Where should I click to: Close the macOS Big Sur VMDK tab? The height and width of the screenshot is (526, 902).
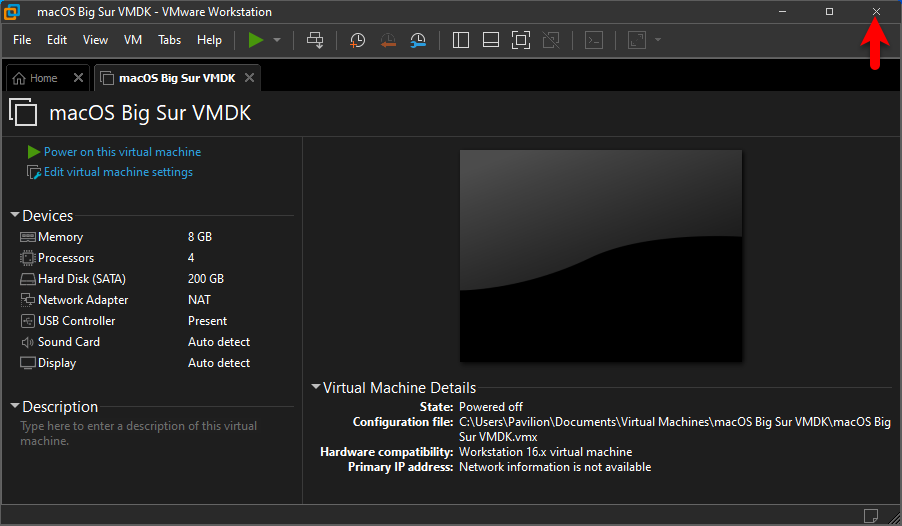[249, 78]
